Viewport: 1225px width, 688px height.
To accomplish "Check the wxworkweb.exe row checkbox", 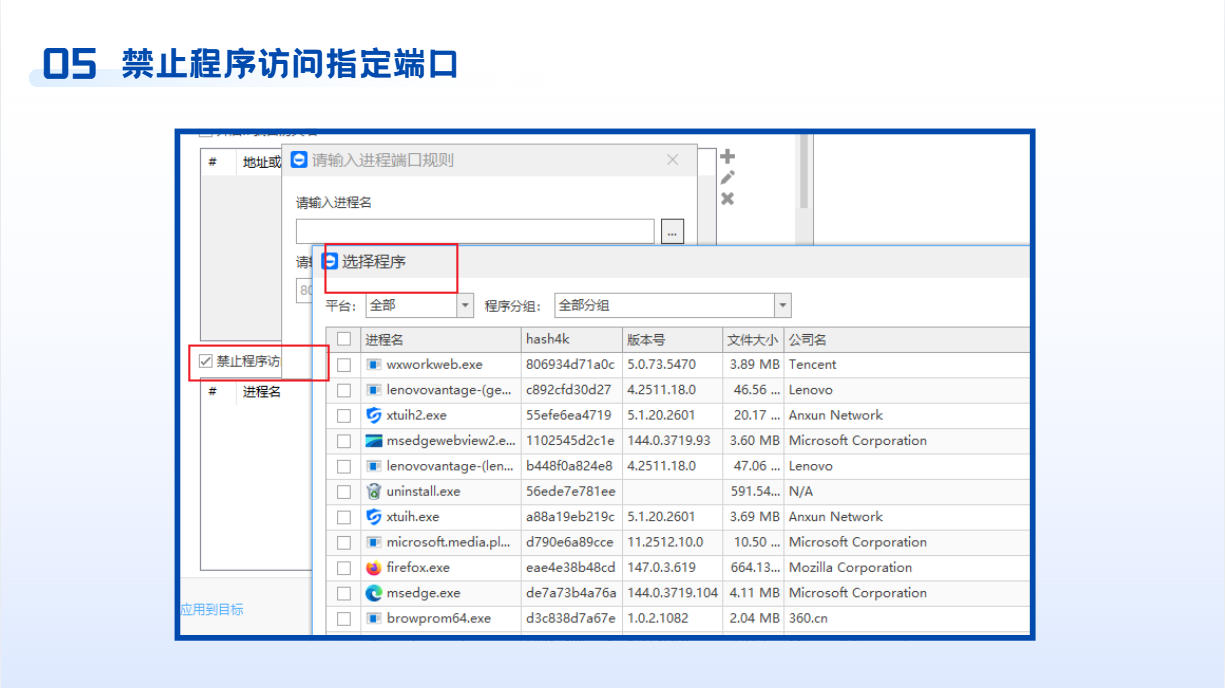I will (x=344, y=365).
